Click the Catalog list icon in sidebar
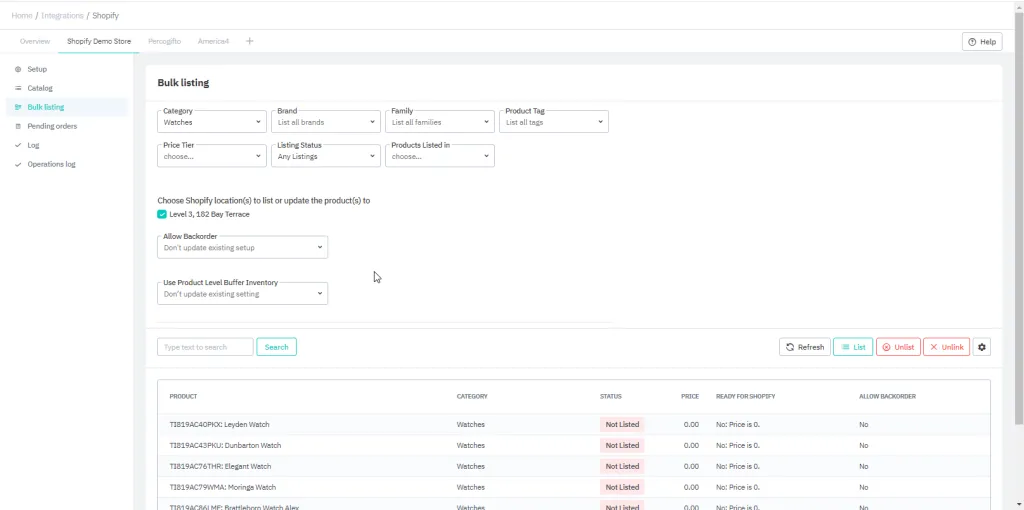1024x510 pixels. [x=18, y=88]
